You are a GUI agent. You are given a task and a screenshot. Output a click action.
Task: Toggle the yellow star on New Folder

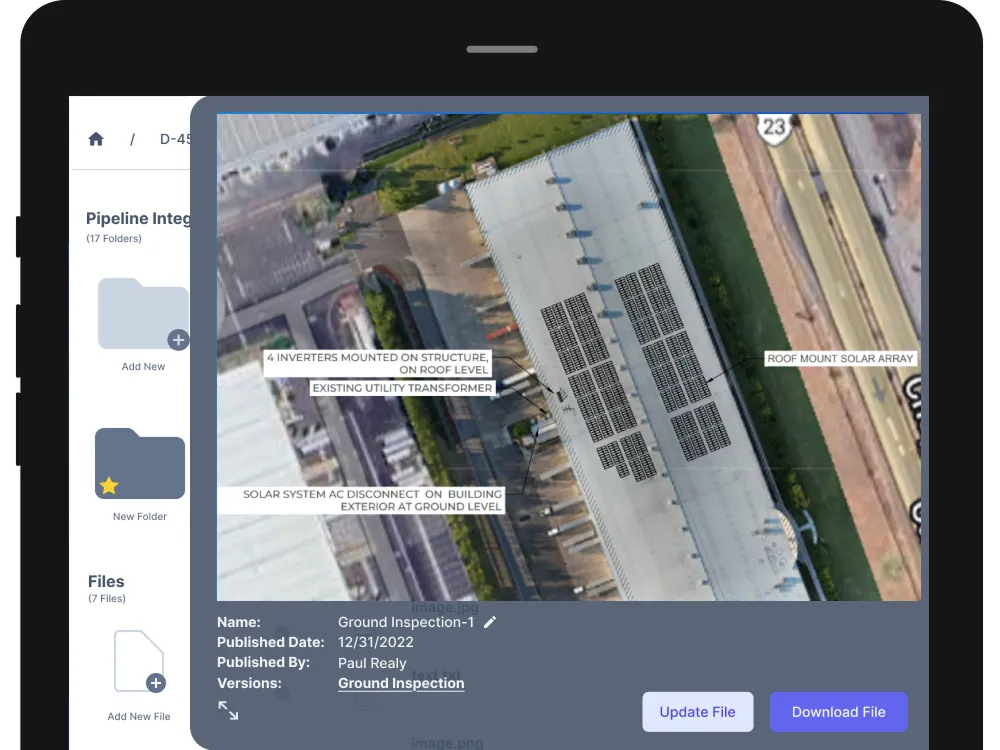[110, 486]
